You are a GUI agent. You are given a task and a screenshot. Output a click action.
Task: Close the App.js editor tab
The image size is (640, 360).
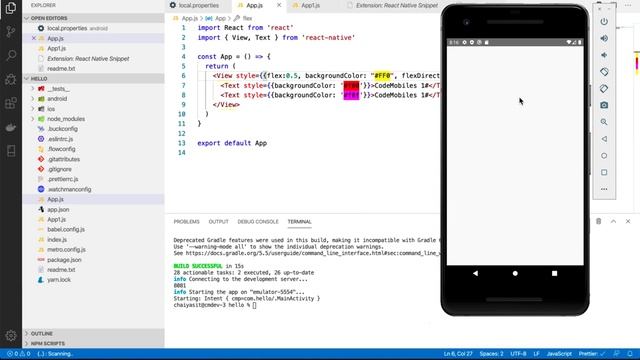pos(279,5)
